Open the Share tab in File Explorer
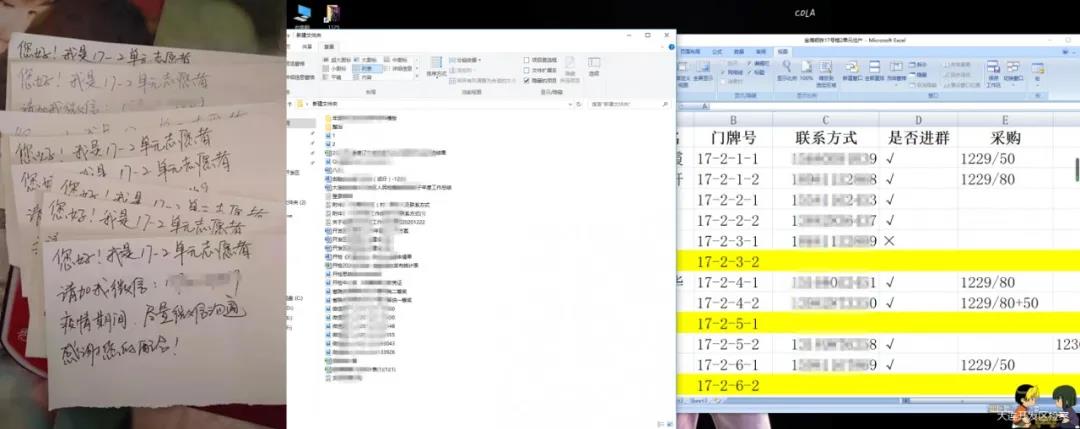 tap(309, 47)
